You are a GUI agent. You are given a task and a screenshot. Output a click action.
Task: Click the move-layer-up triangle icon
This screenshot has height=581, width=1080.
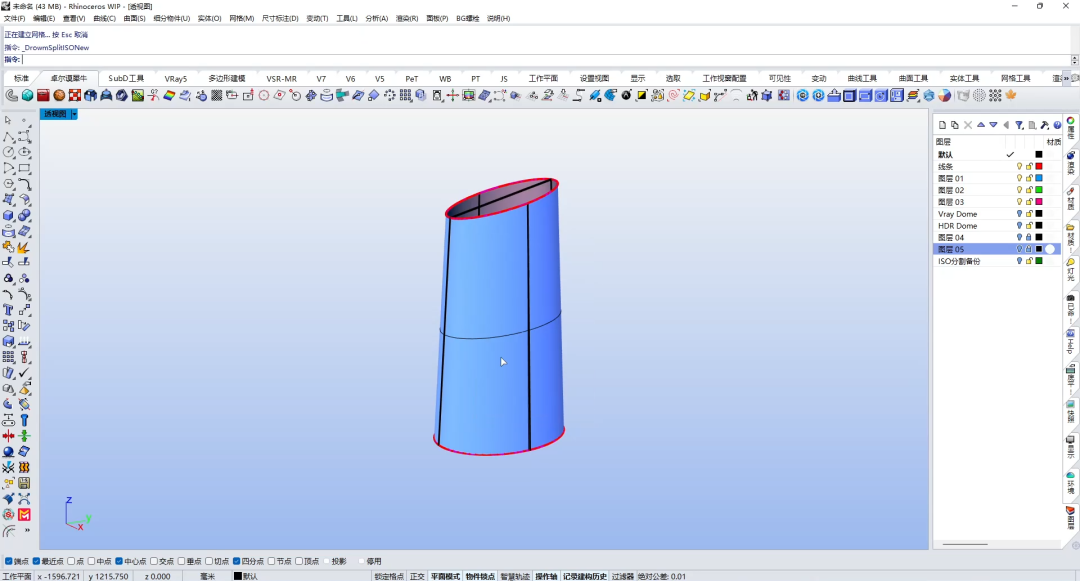point(981,125)
